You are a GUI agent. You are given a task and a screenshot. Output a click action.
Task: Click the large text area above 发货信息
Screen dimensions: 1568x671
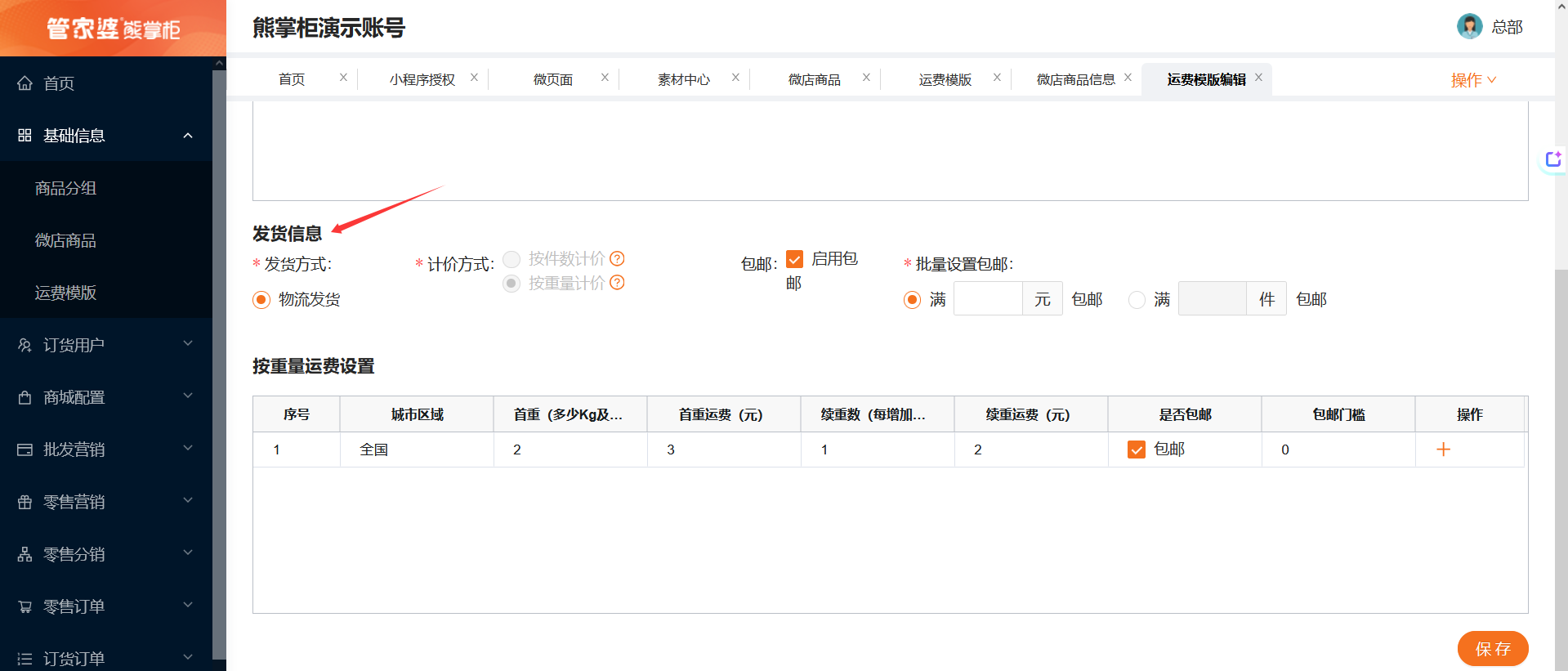891,151
